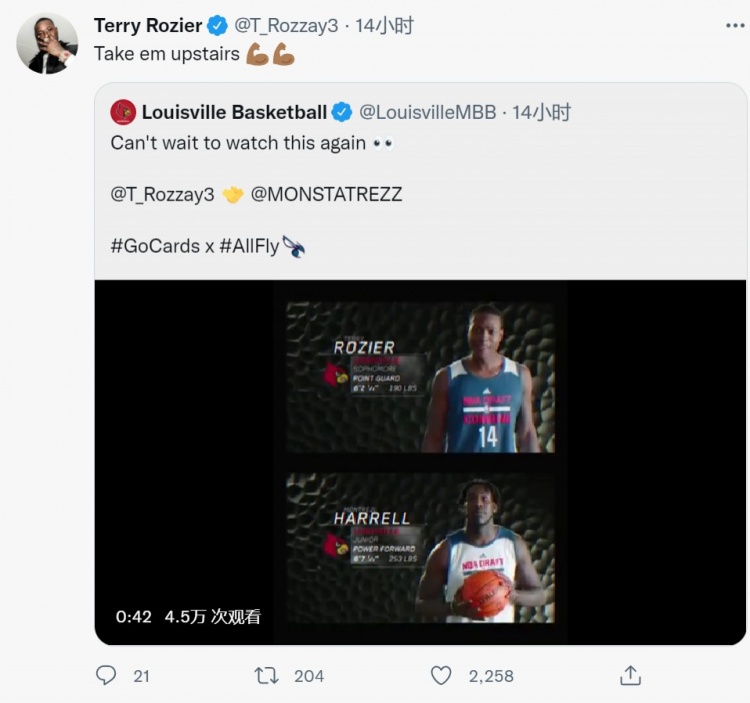
Task: Open the Louisville Basketball account name
Action: coord(234,112)
